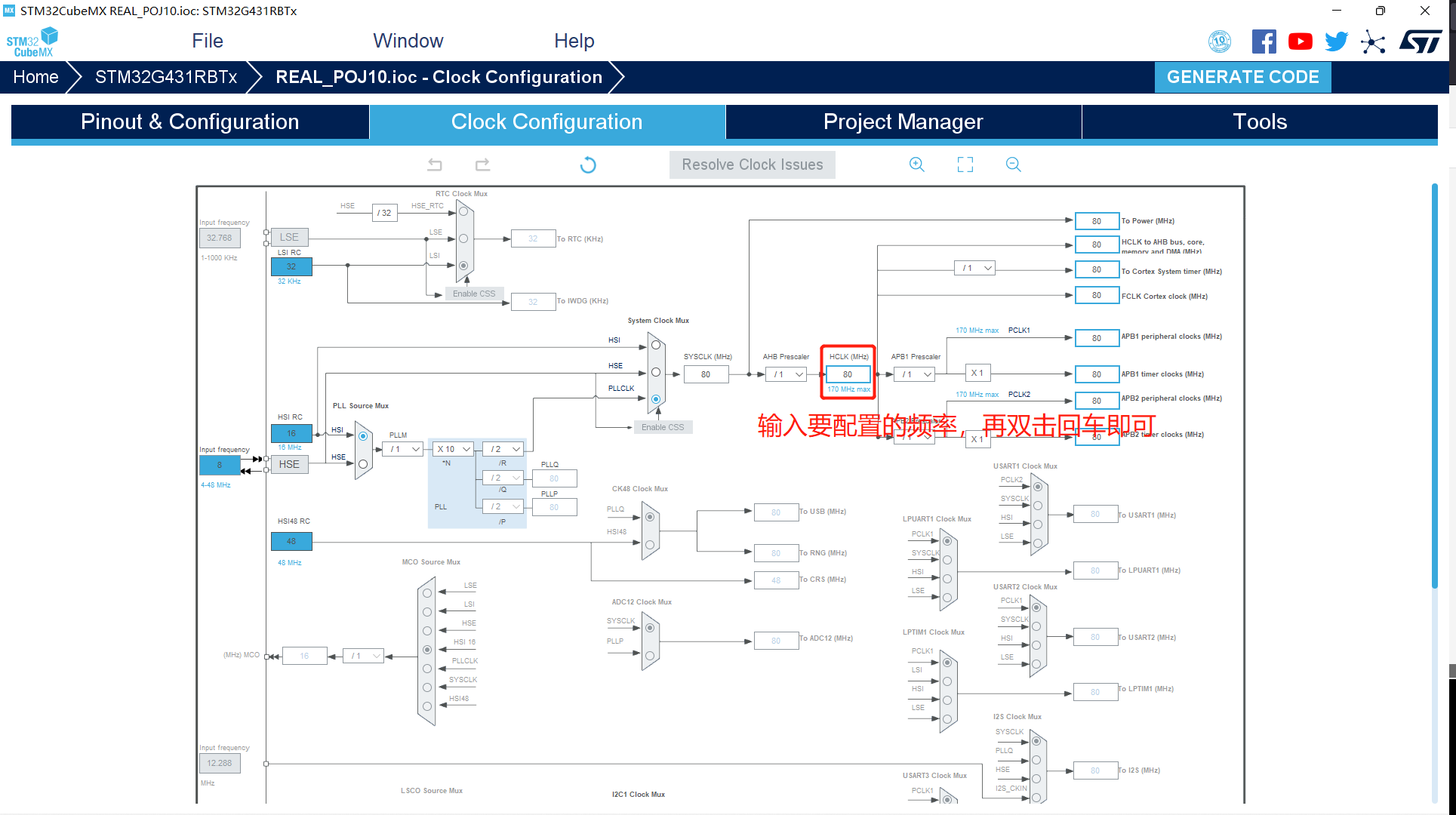
Task: Open the APB1 Prescaler dropdown
Action: pyautogui.click(x=915, y=374)
